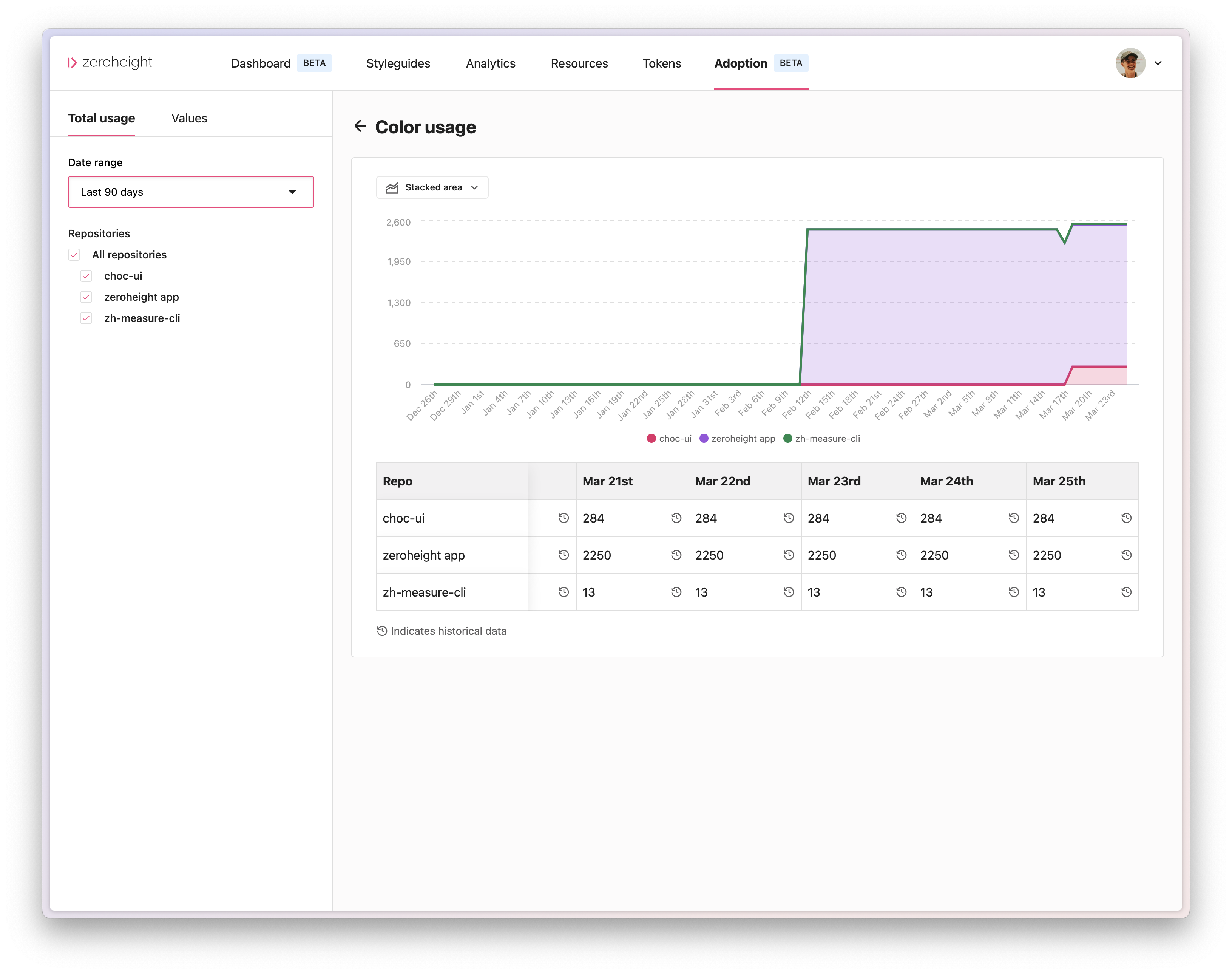Click history icon right after zeroheight app repo name
This screenshot has width=1232, height=974.
tap(563, 555)
